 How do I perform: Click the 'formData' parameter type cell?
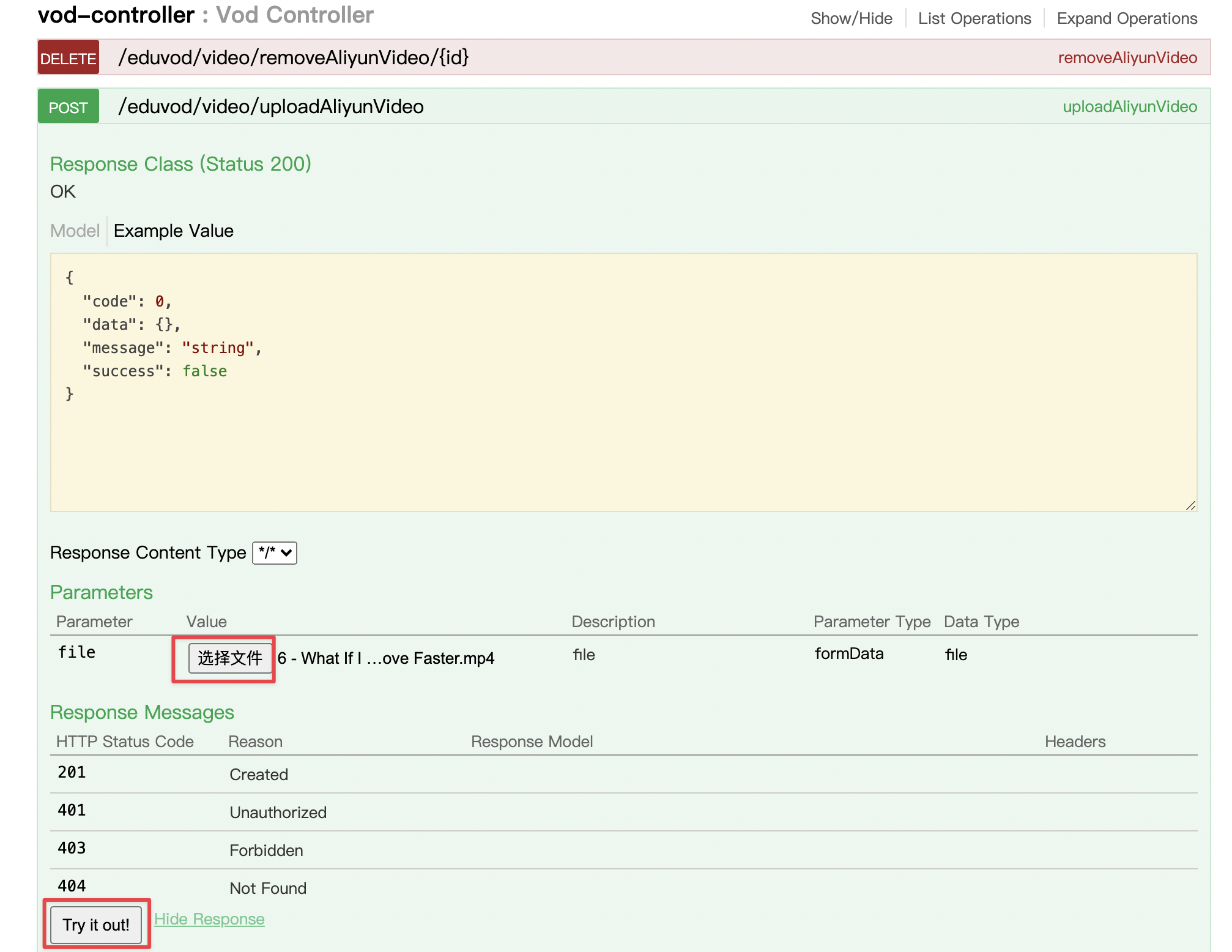pos(849,653)
